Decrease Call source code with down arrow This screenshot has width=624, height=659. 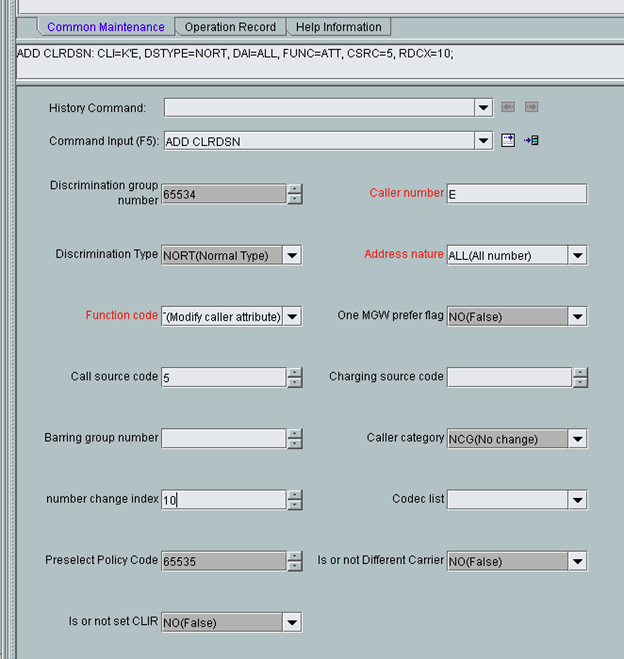[295, 382]
